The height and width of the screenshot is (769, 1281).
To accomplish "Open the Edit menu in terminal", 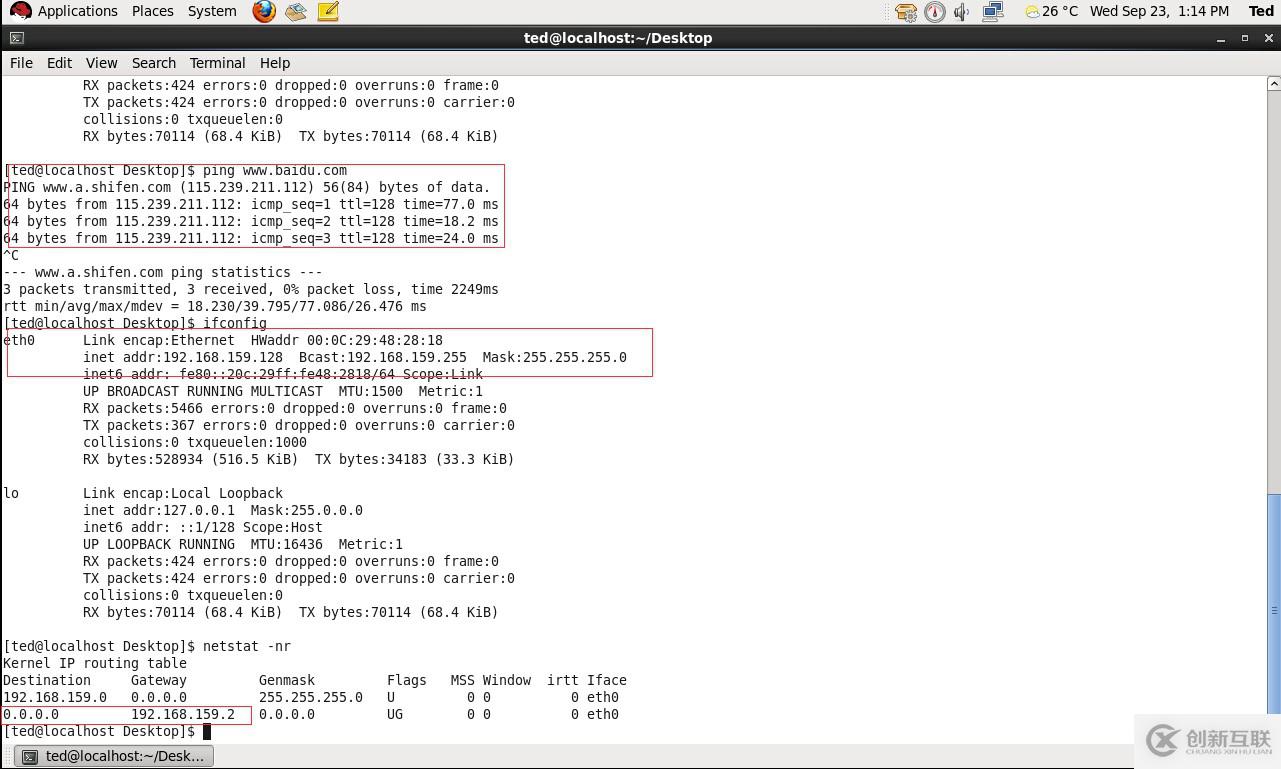I will click(59, 62).
